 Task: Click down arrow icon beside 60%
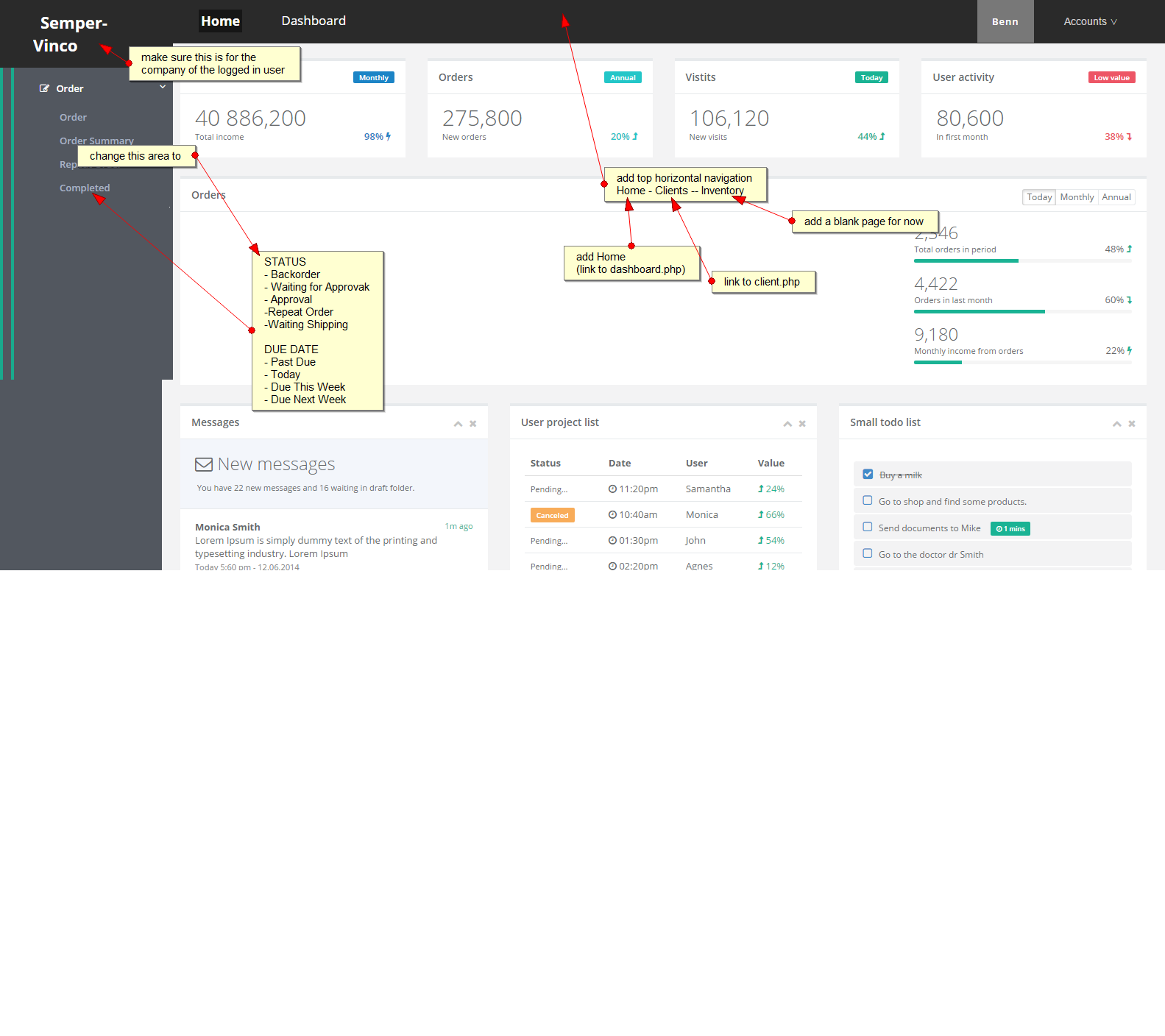point(1129,299)
